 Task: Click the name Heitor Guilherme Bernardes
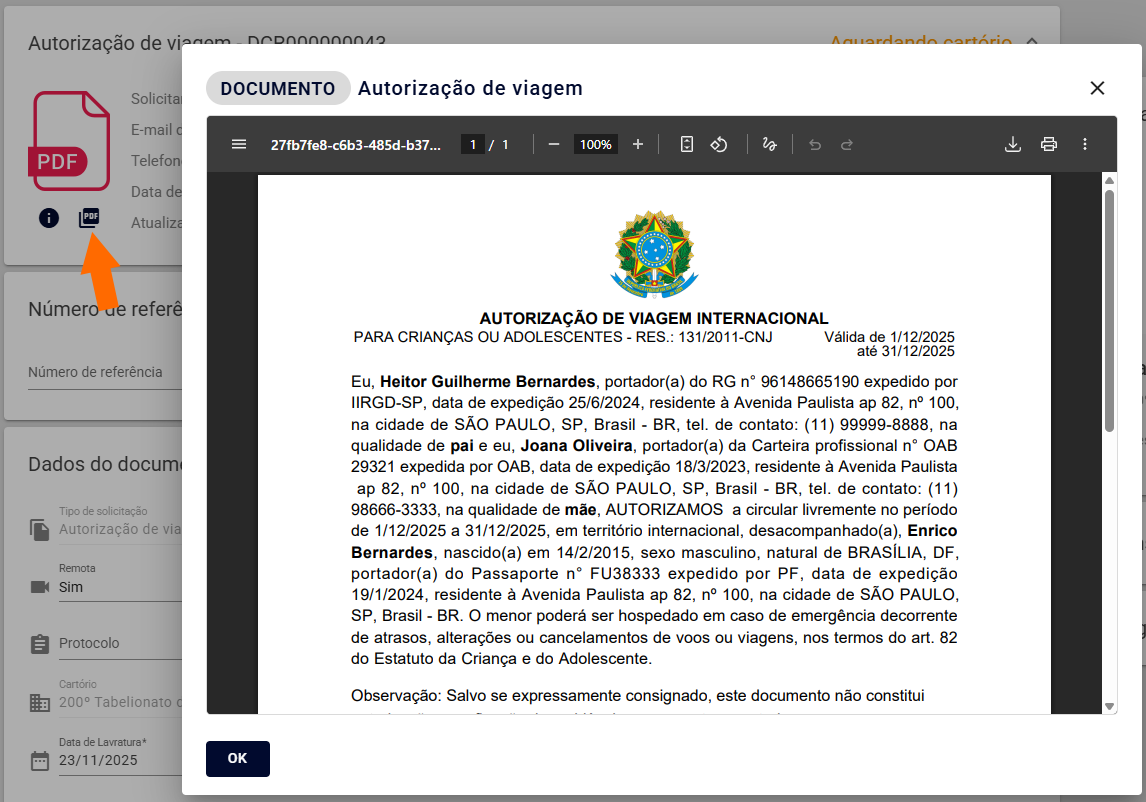point(487,382)
